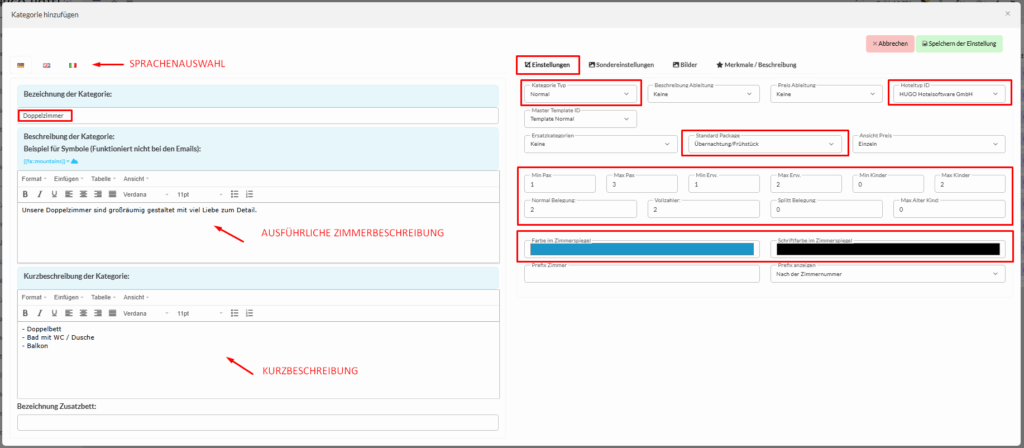1024x448 pixels.
Task: Toggle bold in the Beschreibung editor
Action: click(26, 193)
